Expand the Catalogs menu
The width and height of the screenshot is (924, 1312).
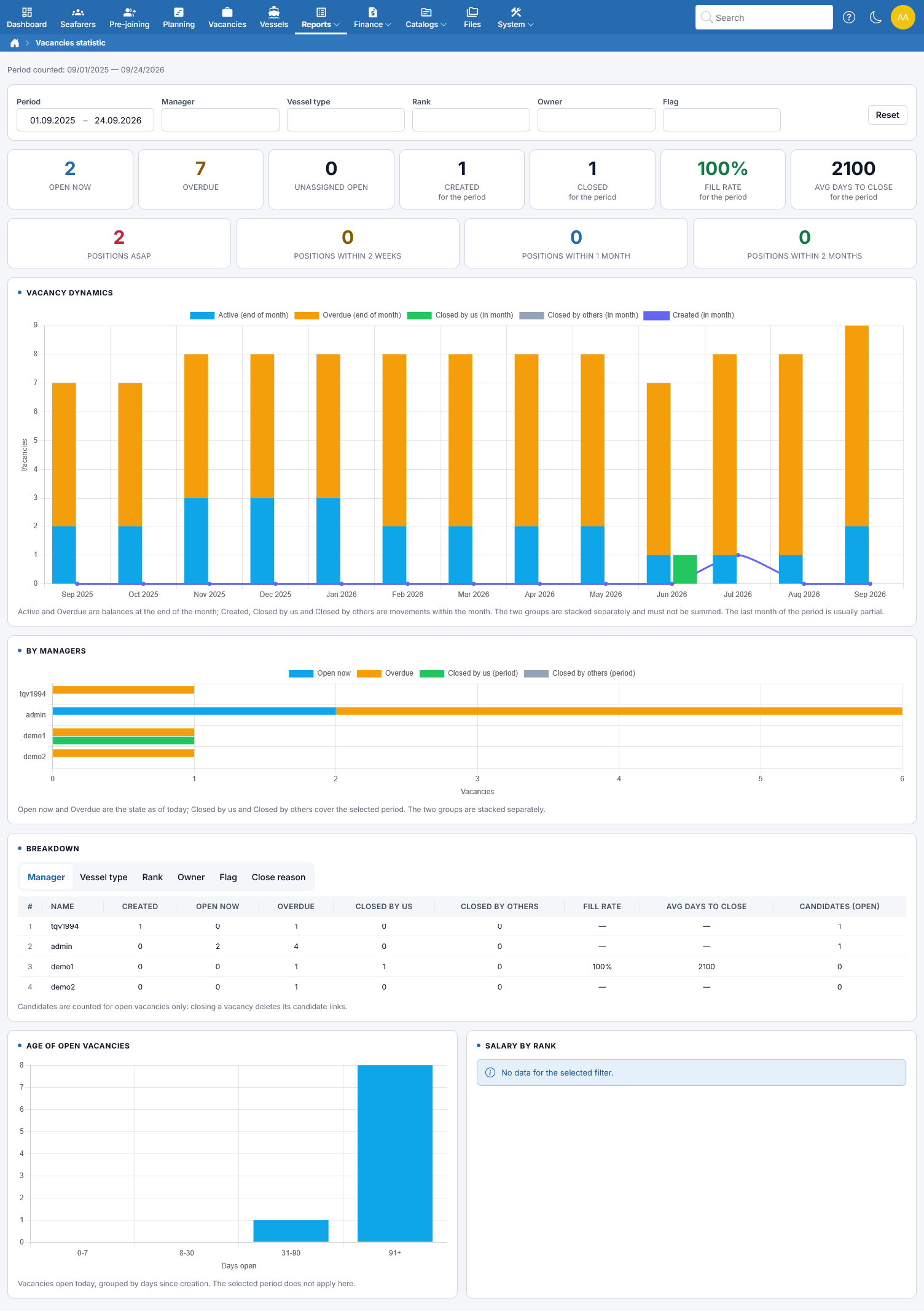(426, 18)
